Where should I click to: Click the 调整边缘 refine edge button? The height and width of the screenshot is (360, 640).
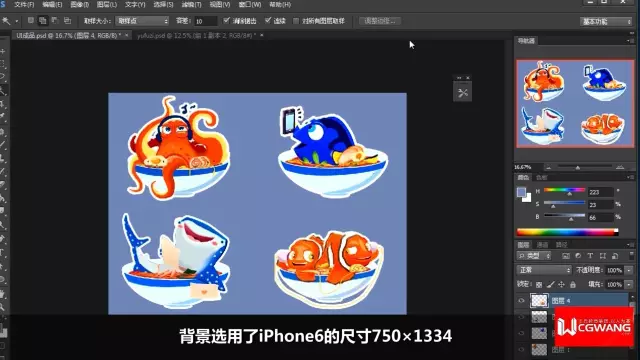pos(380,21)
